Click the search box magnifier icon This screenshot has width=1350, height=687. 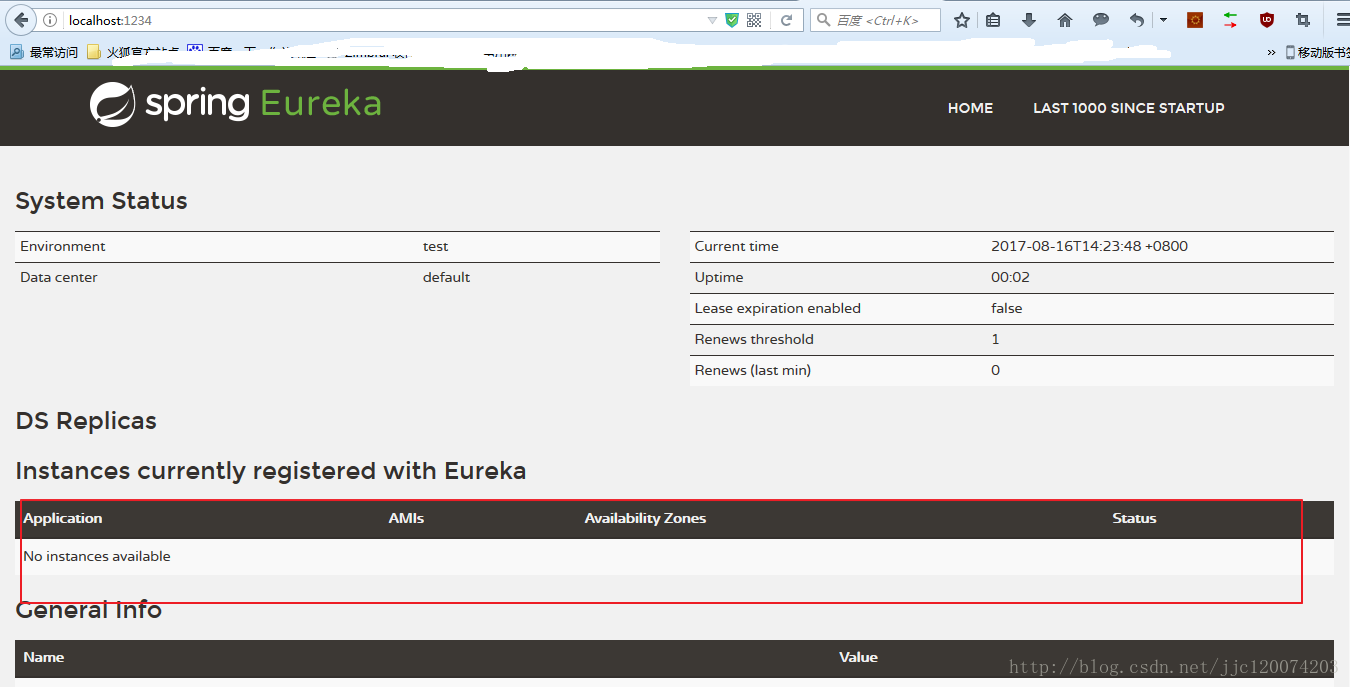pyautogui.click(x=823, y=20)
